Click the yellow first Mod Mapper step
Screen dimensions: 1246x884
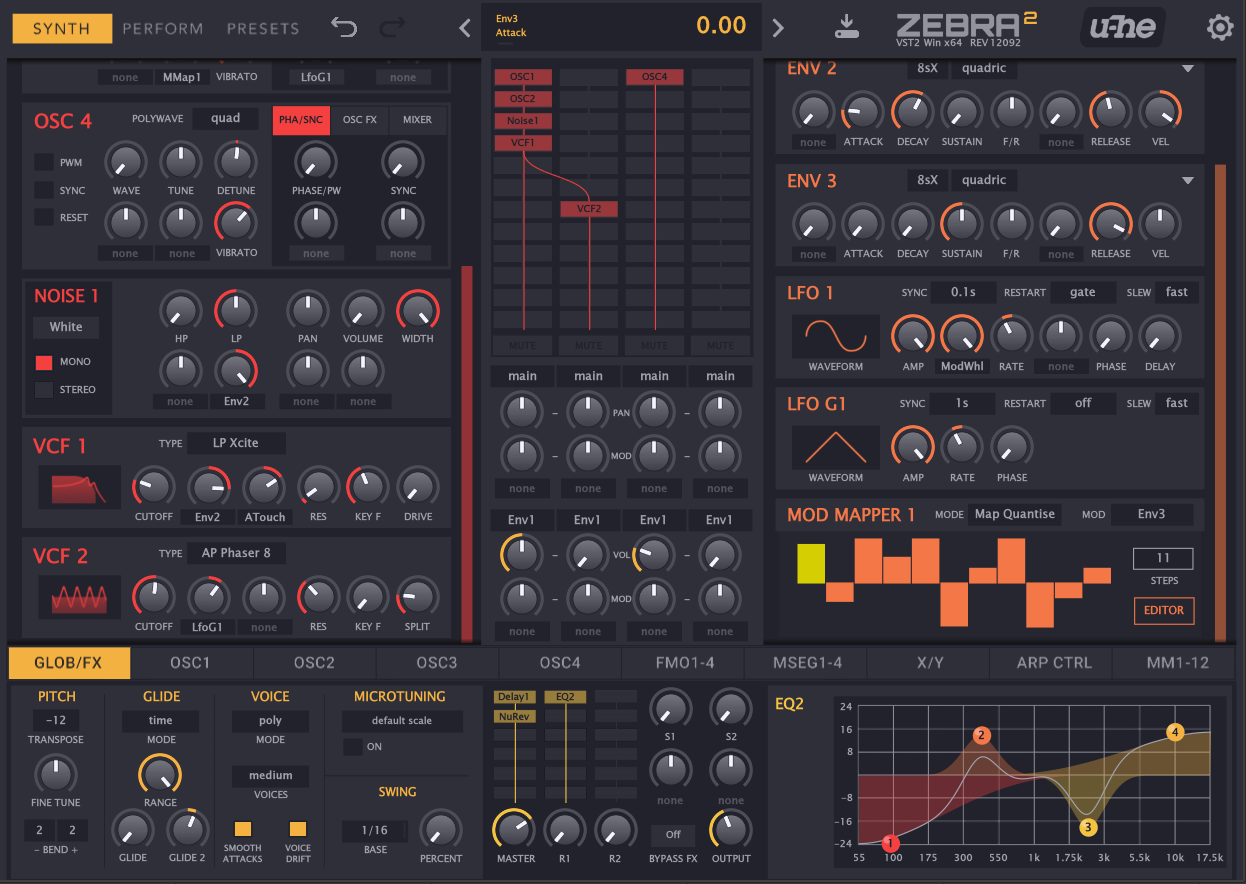tap(811, 564)
